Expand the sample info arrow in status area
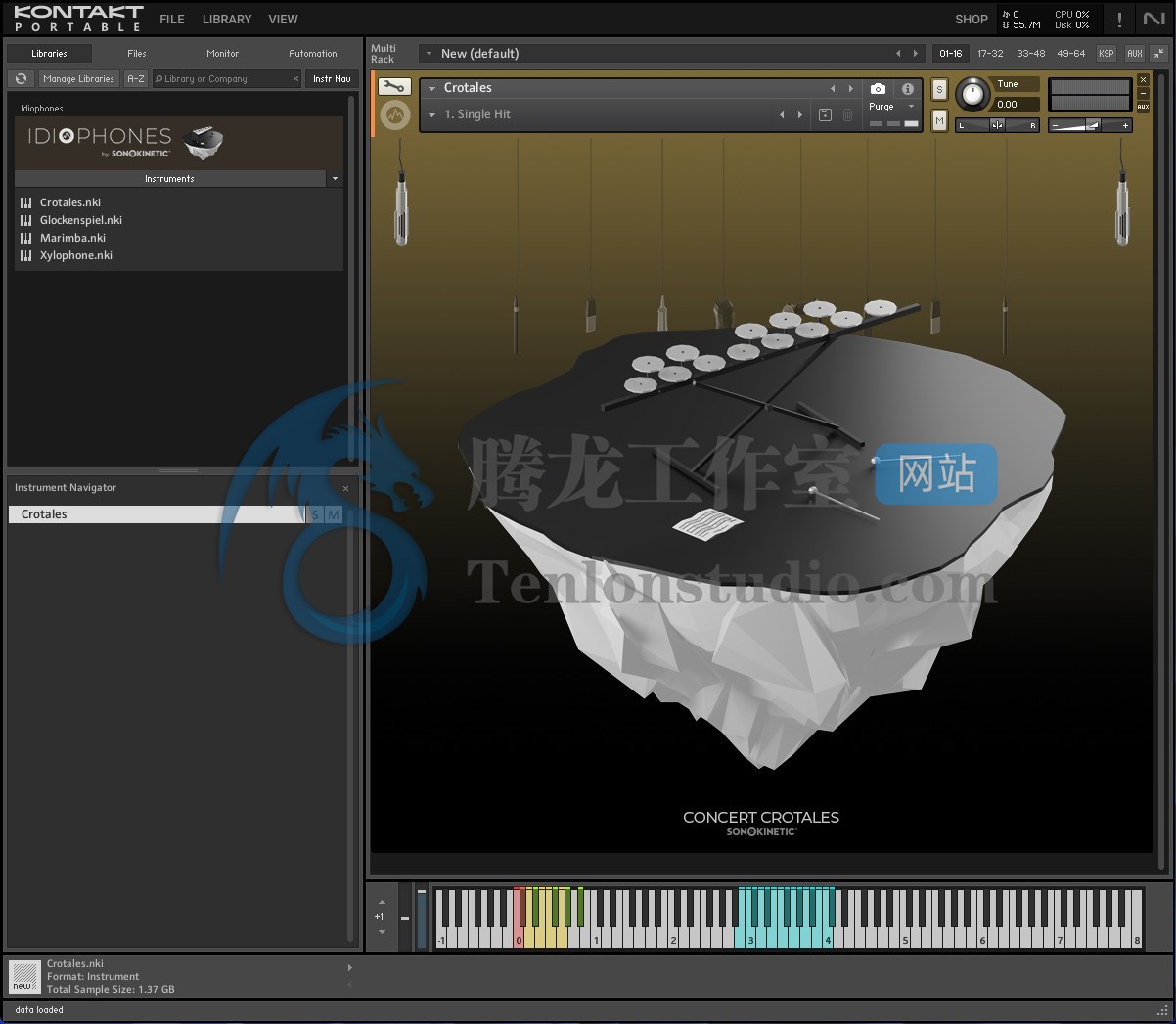The width and height of the screenshot is (1176, 1024). point(349,968)
